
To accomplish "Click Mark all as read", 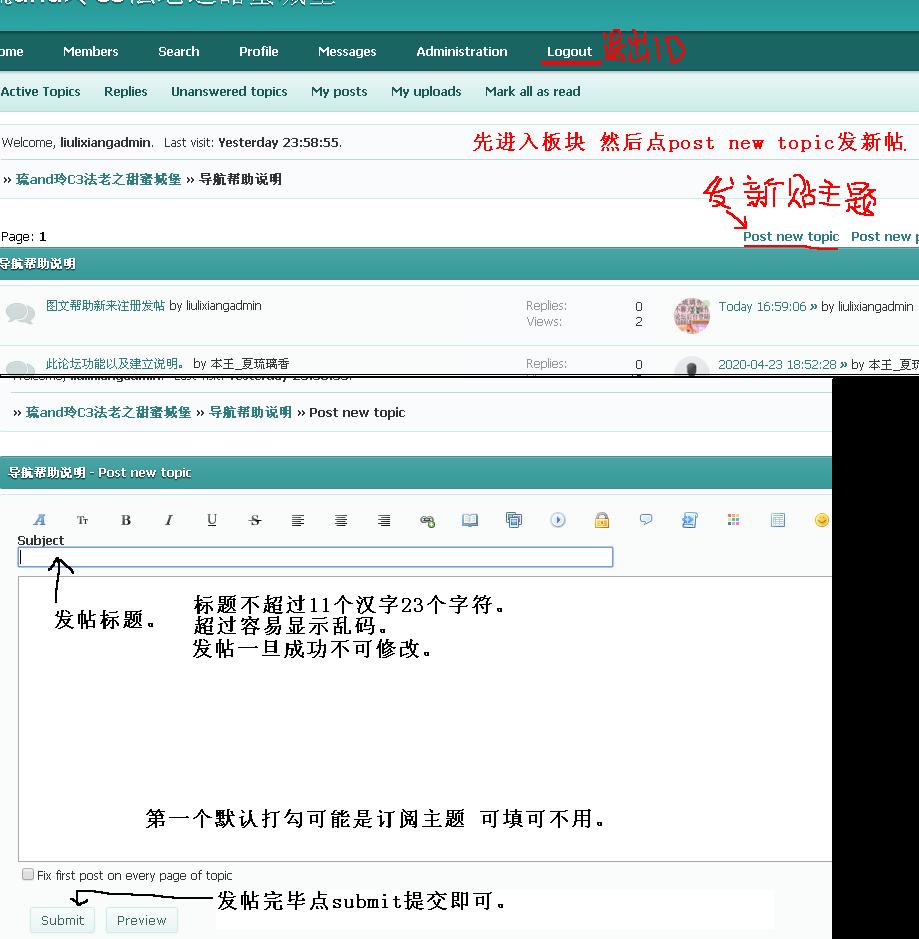I will pyautogui.click(x=532, y=92).
